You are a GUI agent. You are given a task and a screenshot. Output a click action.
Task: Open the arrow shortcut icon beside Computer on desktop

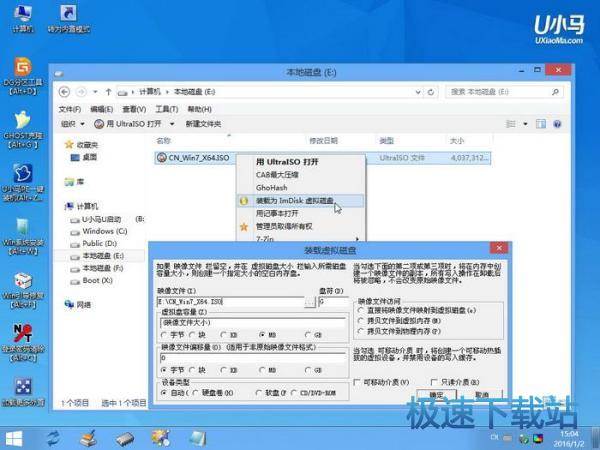pos(69,18)
